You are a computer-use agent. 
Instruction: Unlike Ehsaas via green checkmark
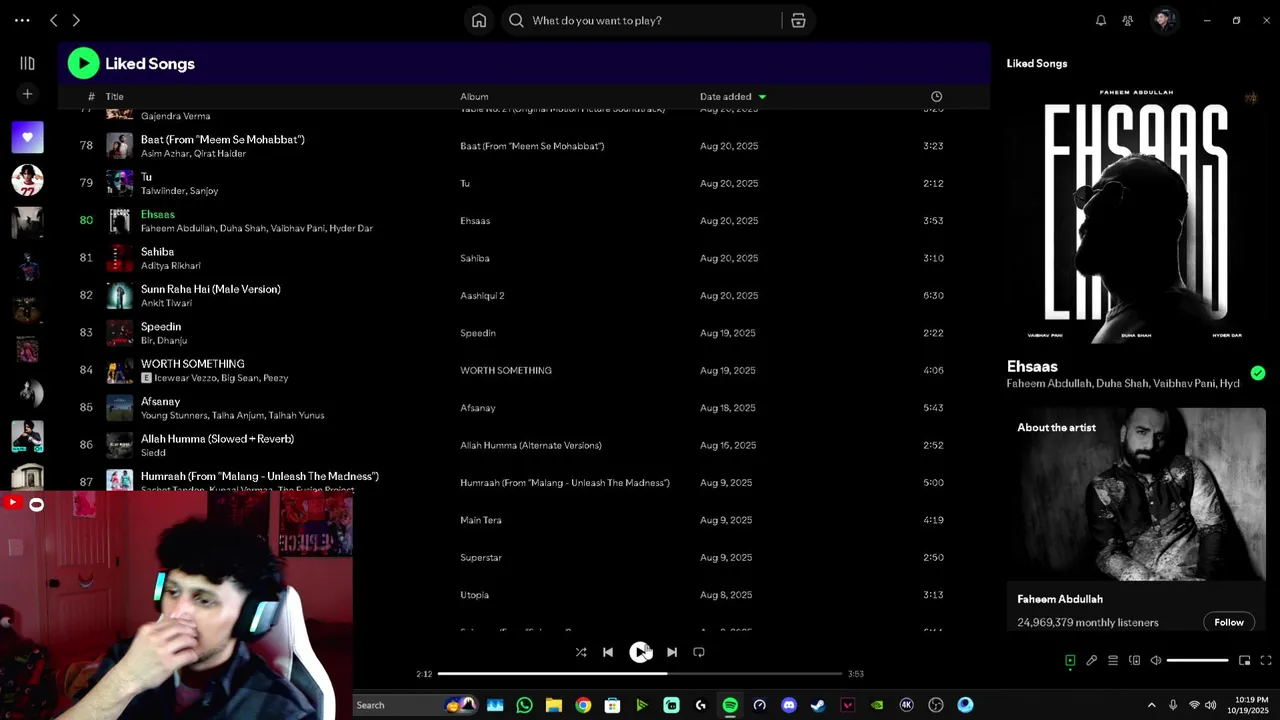1258,373
